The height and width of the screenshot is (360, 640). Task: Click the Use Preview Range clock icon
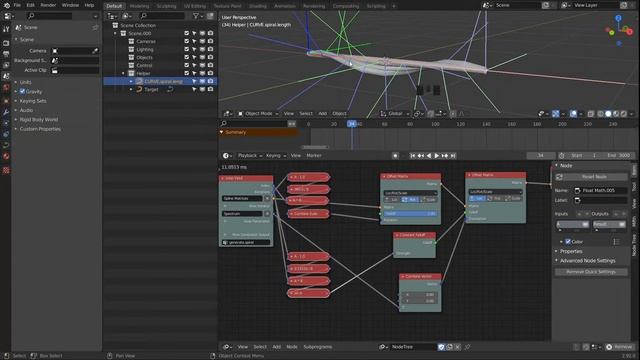562,156
